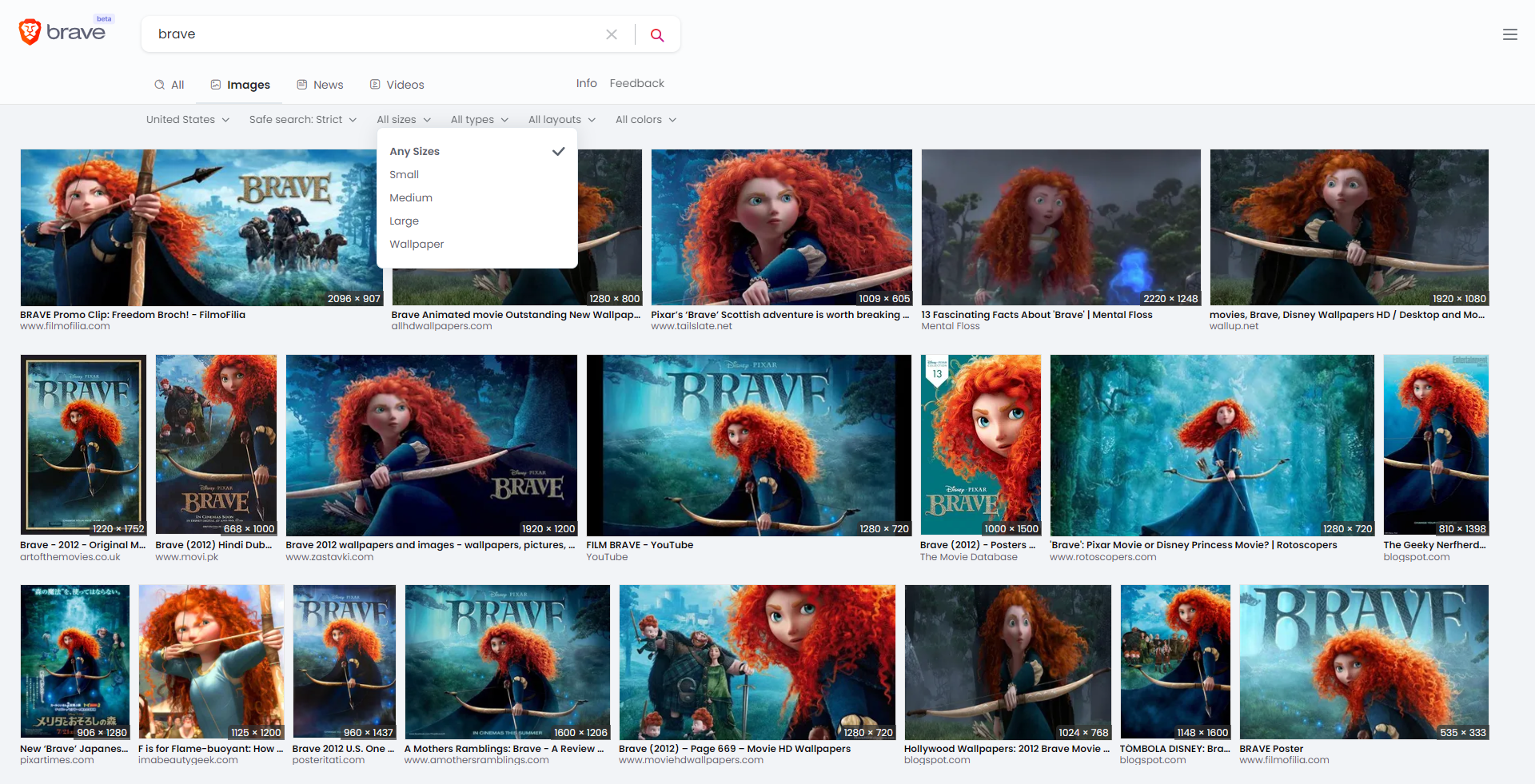Image resolution: width=1535 pixels, height=784 pixels.
Task: Click the www.zastavki.com source link
Action: (329, 557)
